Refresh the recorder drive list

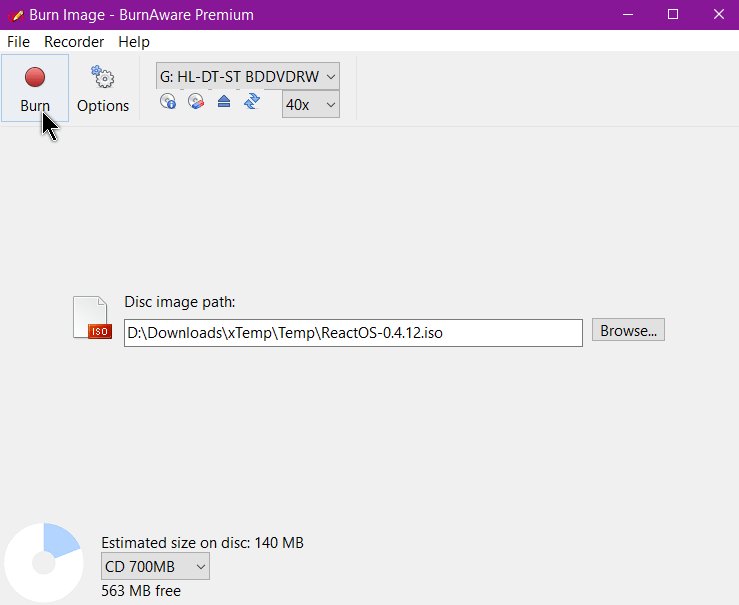tap(252, 101)
